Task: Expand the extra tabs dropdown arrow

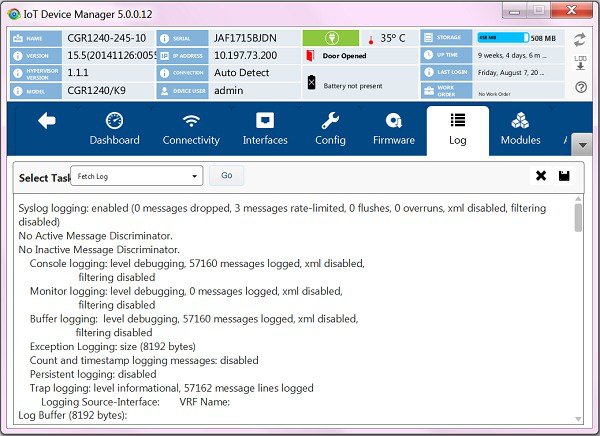Action: [582, 145]
